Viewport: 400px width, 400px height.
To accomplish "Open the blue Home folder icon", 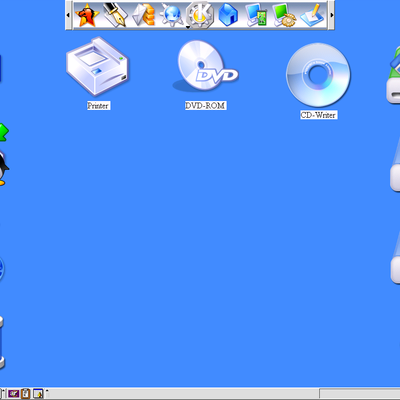I will [228, 15].
